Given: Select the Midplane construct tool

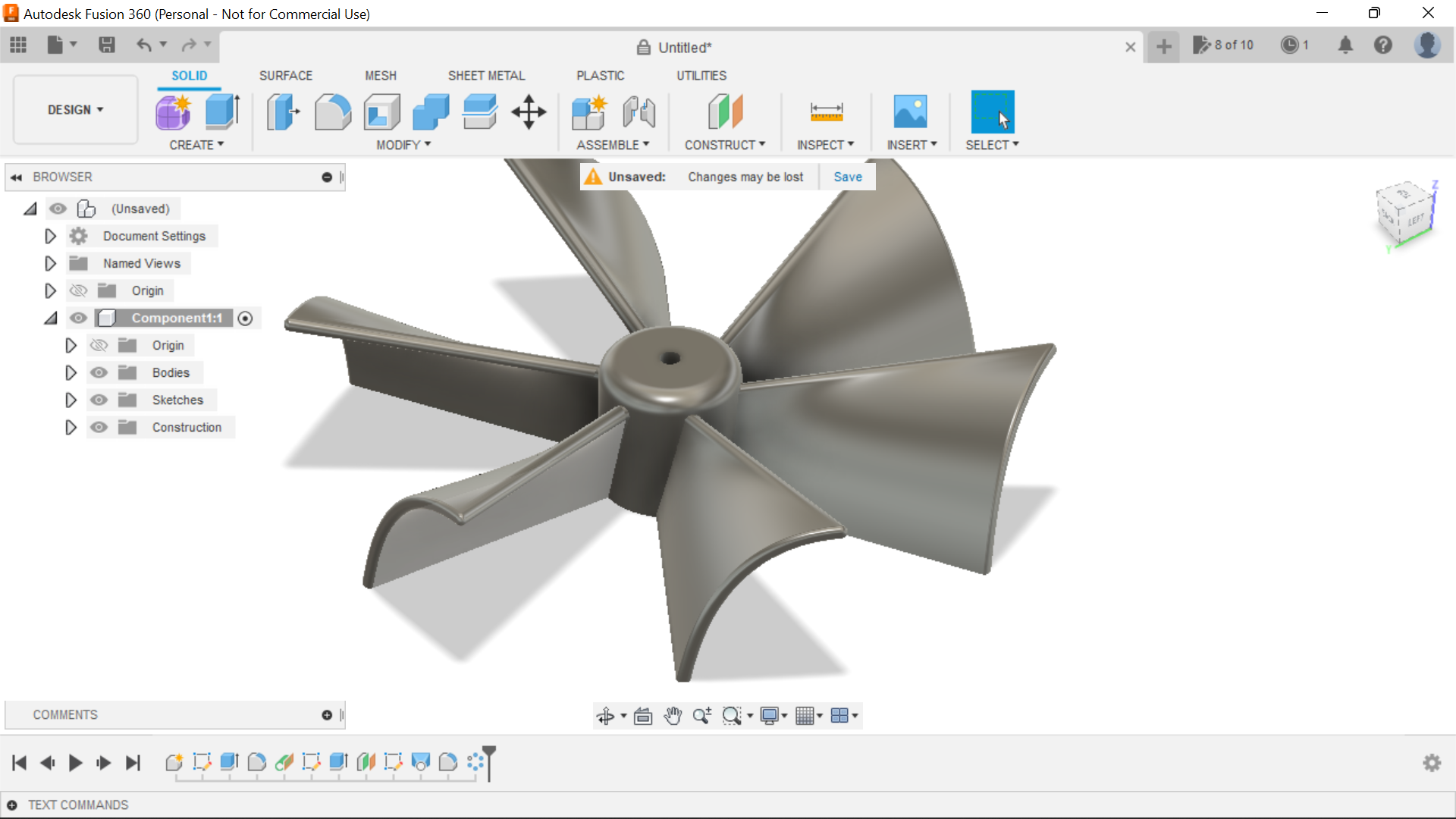Looking at the screenshot, I should click(725, 112).
